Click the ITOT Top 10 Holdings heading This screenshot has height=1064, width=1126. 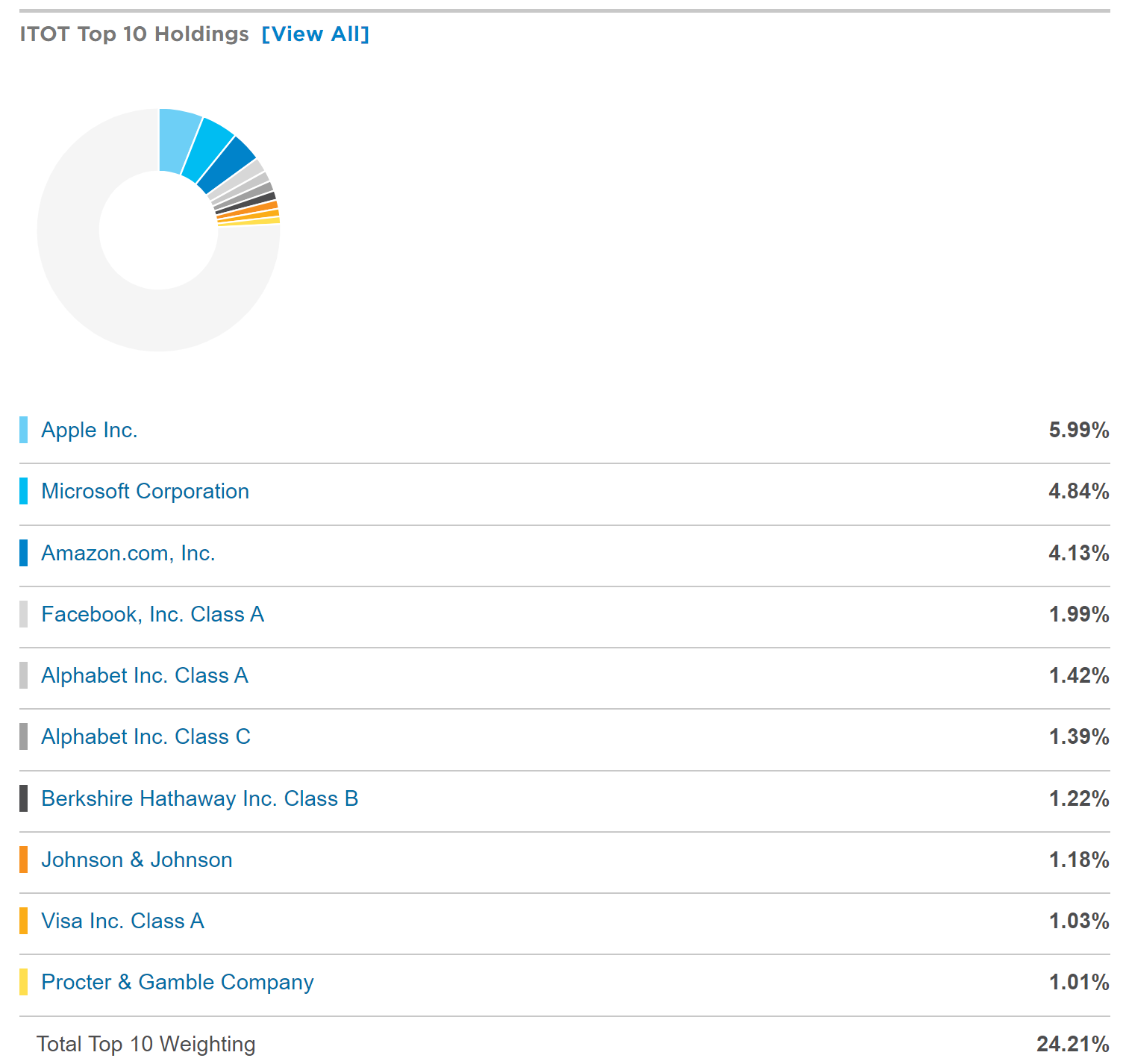134,34
